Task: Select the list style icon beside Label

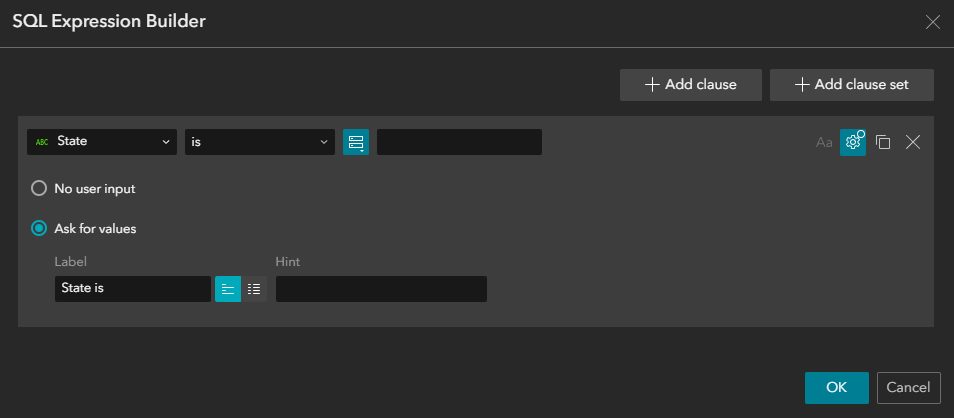Action: pyautogui.click(x=254, y=289)
